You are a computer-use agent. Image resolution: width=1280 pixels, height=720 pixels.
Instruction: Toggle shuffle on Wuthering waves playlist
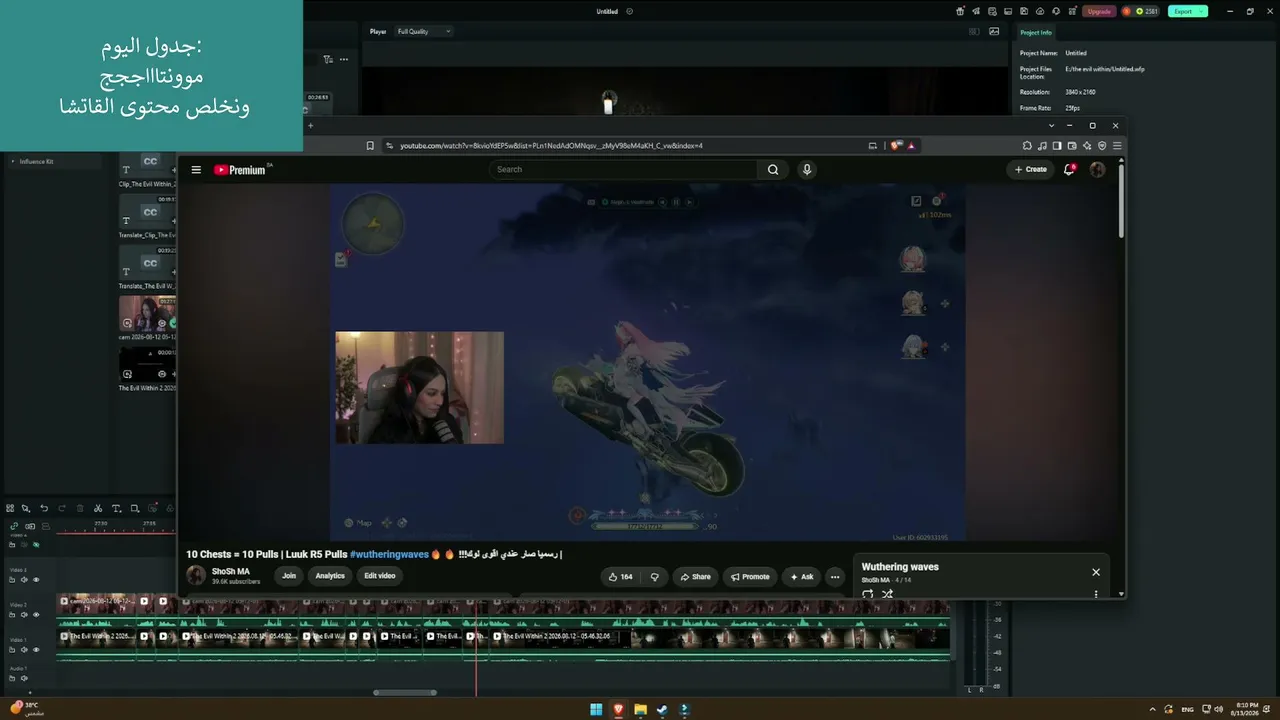click(887, 594)
